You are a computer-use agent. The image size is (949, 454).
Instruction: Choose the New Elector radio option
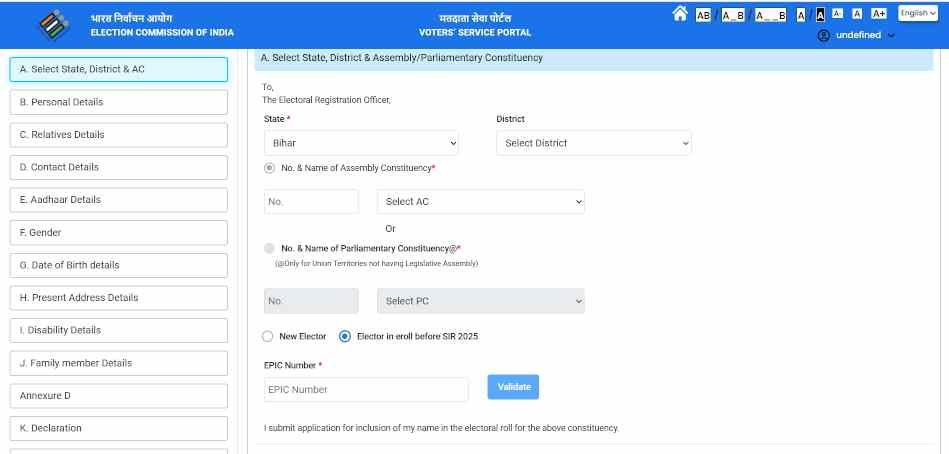coord(268,336)
